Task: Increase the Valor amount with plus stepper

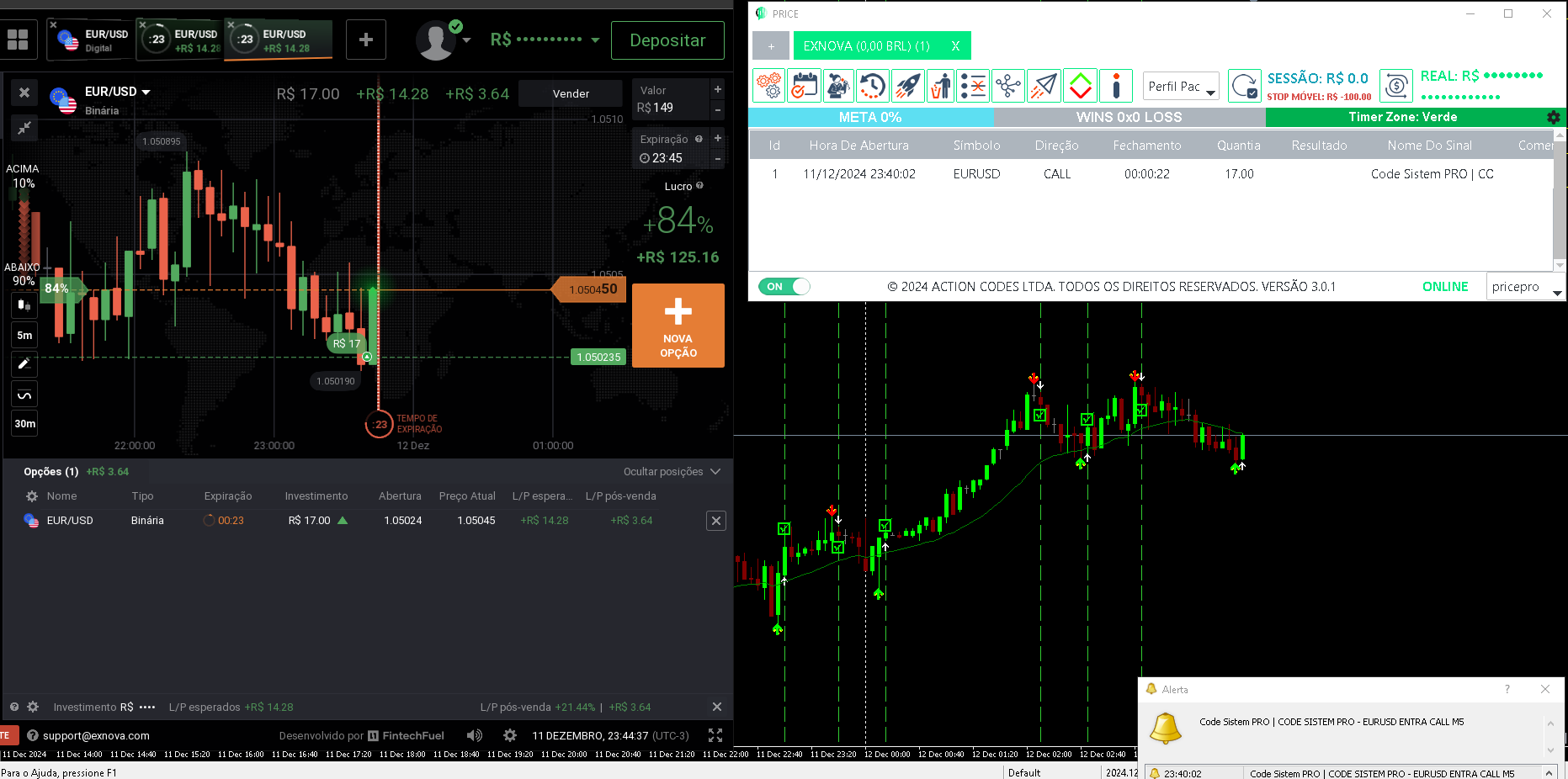Action: click(716, 88)
